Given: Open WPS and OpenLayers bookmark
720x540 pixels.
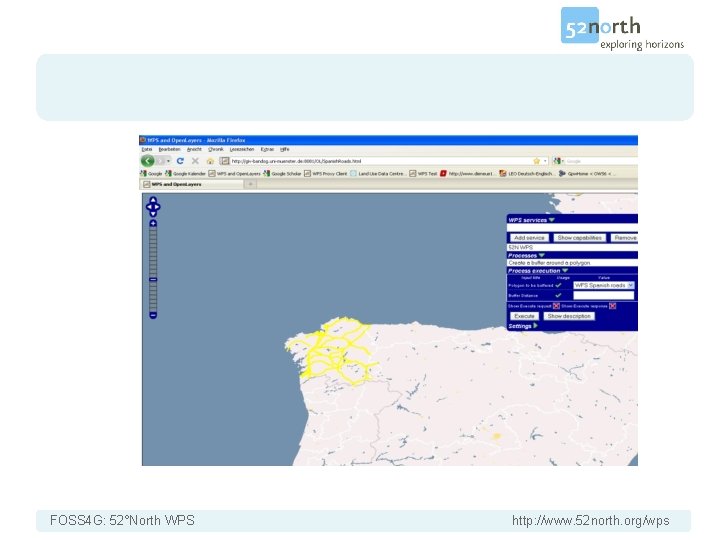Looking at the screenshot, I should 234,174.
